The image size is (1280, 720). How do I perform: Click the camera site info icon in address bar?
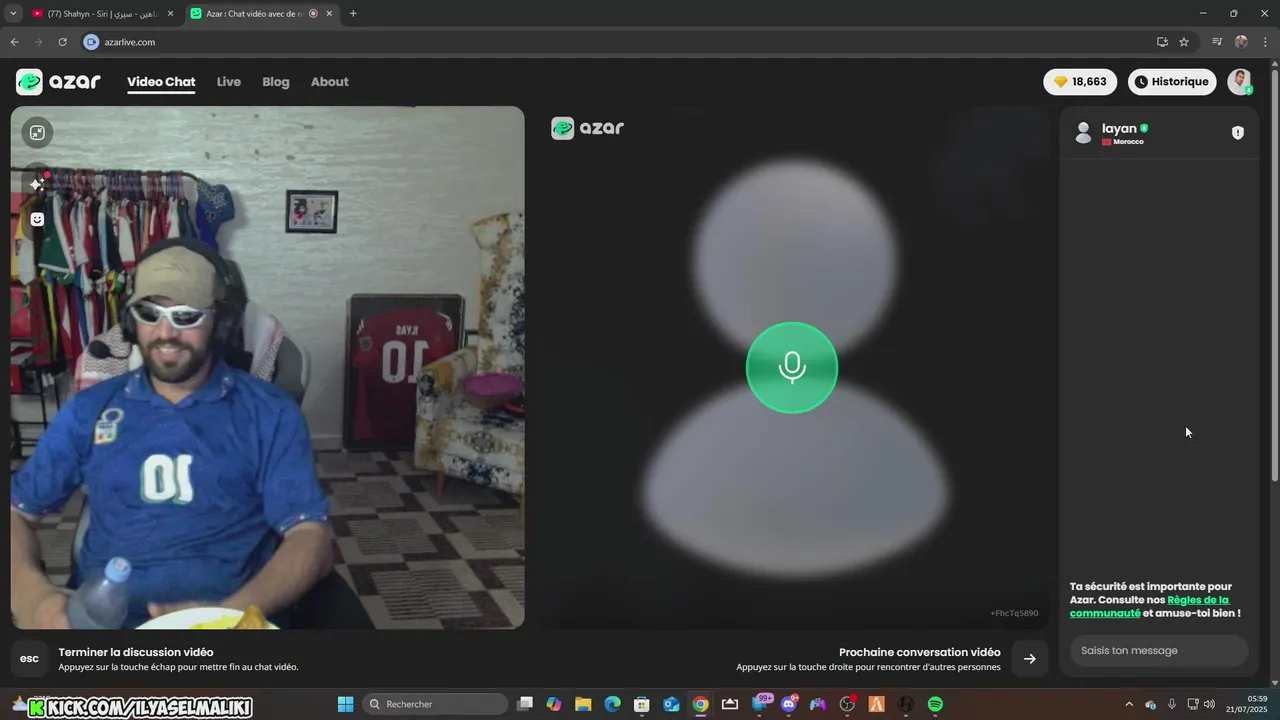(x=91, y=42)
